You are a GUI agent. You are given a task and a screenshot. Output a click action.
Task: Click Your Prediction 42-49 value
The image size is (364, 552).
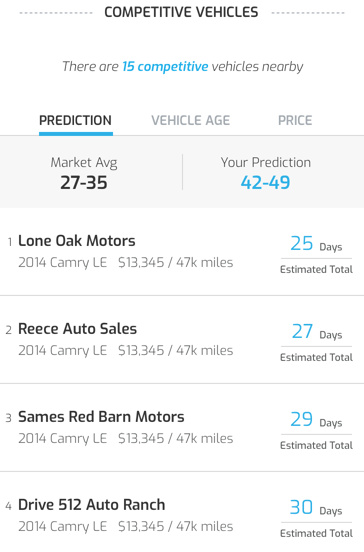(265, 183)
